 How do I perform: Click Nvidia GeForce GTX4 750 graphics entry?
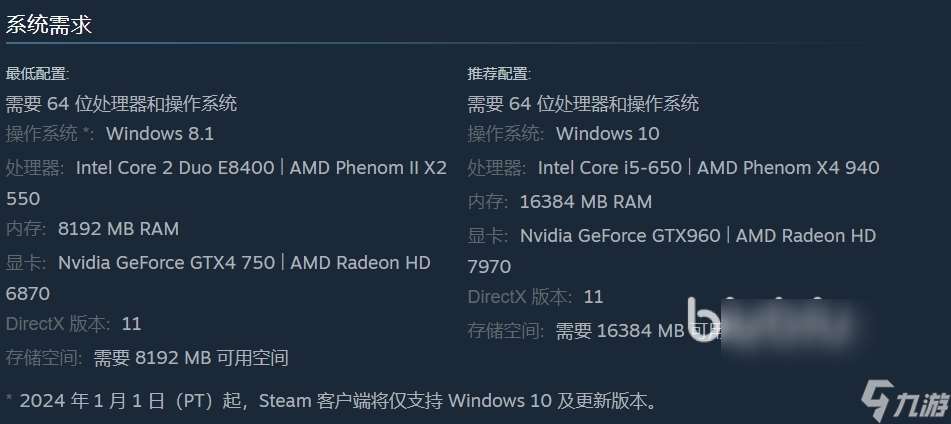[x=166, y=263]
